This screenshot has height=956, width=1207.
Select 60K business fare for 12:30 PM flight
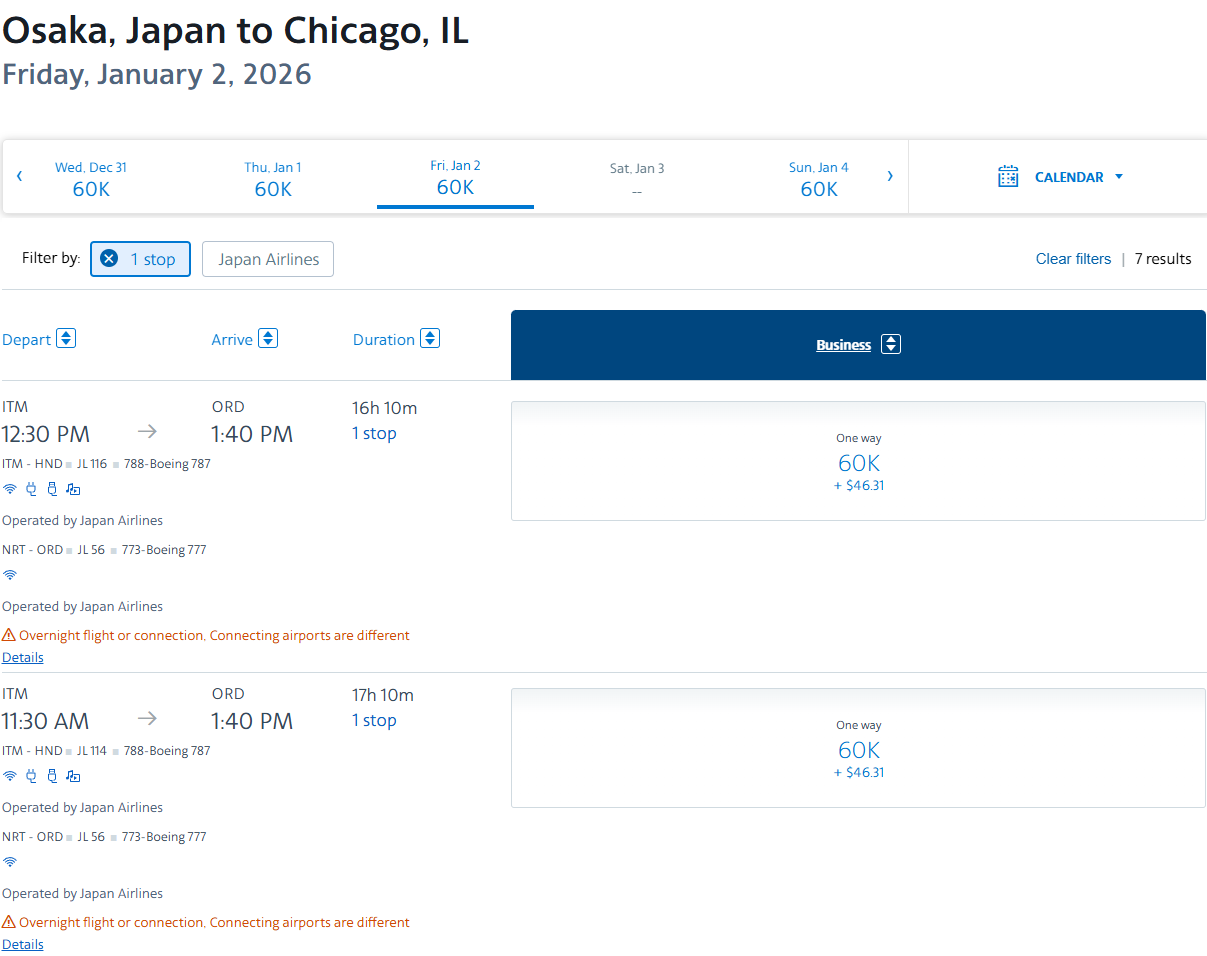tap(858, 461)
